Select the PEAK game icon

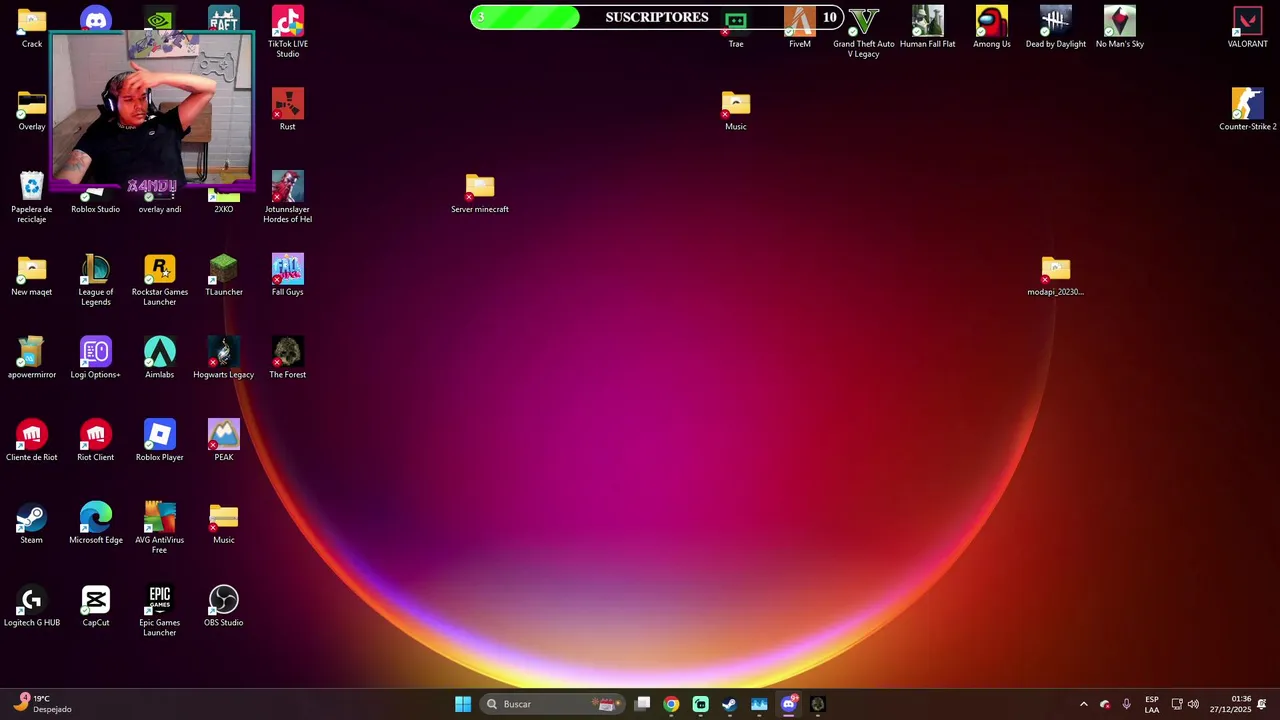[x=224, y=441]
